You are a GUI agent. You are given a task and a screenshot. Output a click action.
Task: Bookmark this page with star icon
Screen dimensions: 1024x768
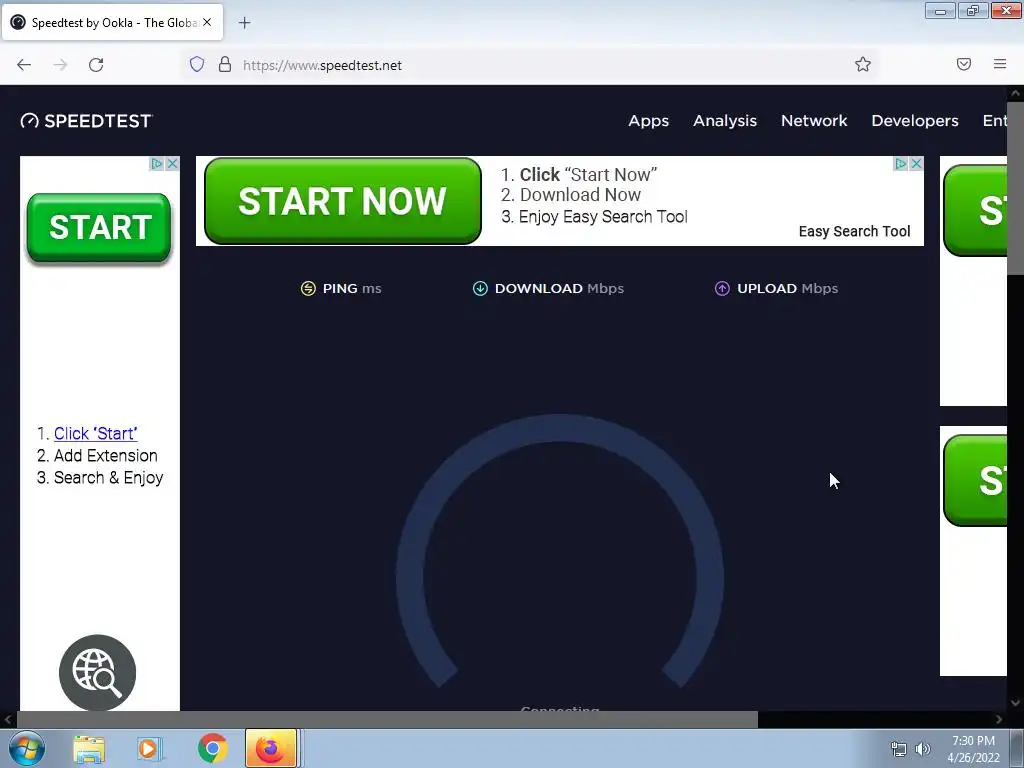[863, 64]
